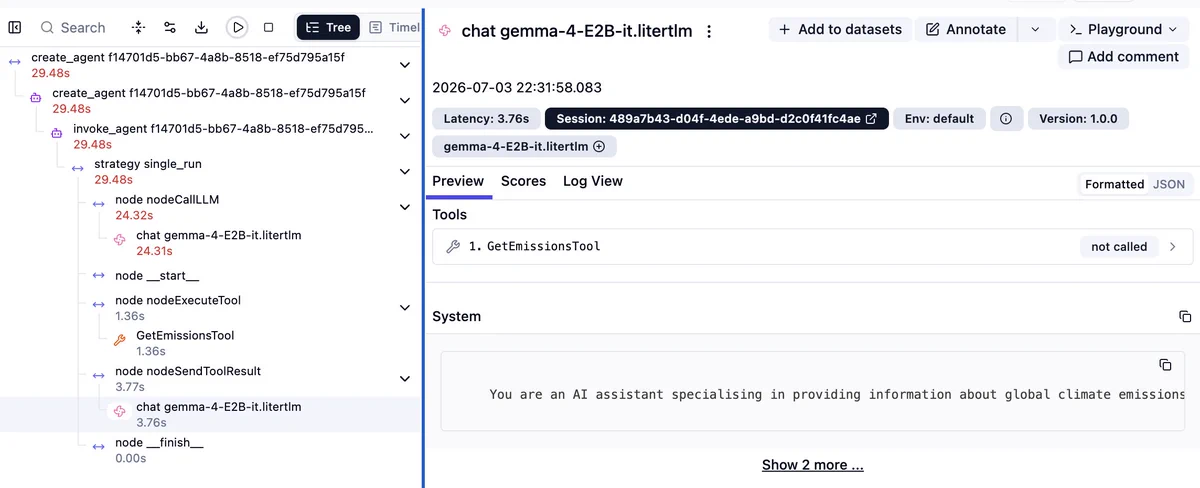The image size is (1200, 488).
Task: Switch view to Formatted format
Action: [1114, 184]
